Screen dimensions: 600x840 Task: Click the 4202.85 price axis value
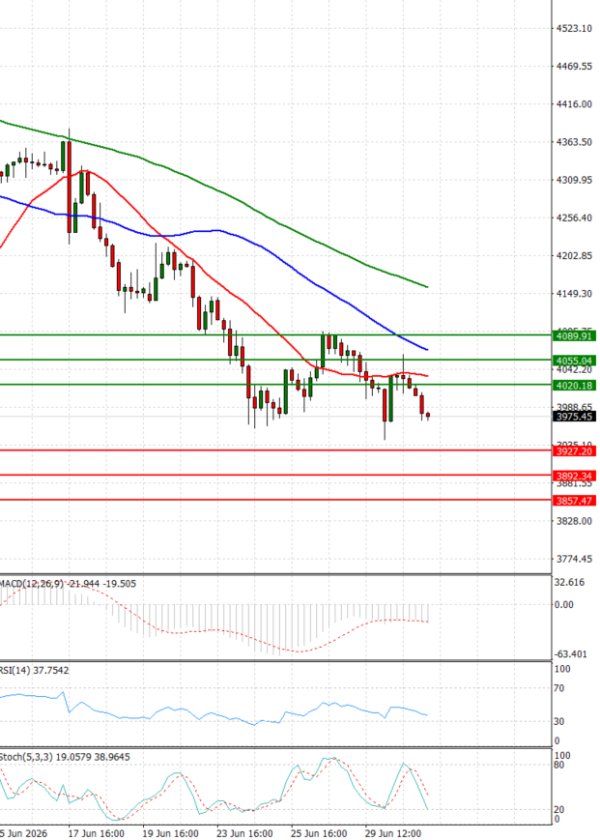pyautogui.click(x=574, y=256)
